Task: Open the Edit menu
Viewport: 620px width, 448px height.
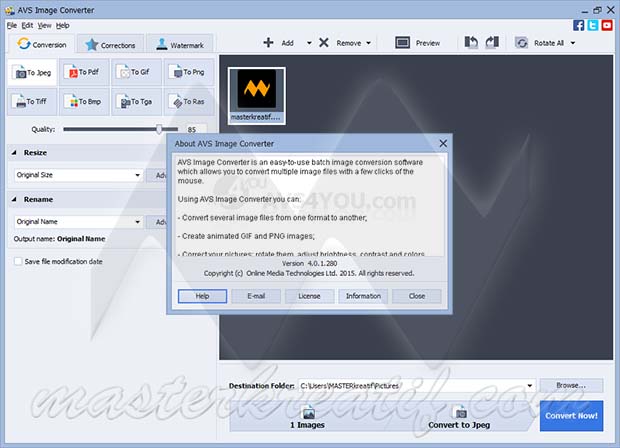Action: (x=27, y=26)
